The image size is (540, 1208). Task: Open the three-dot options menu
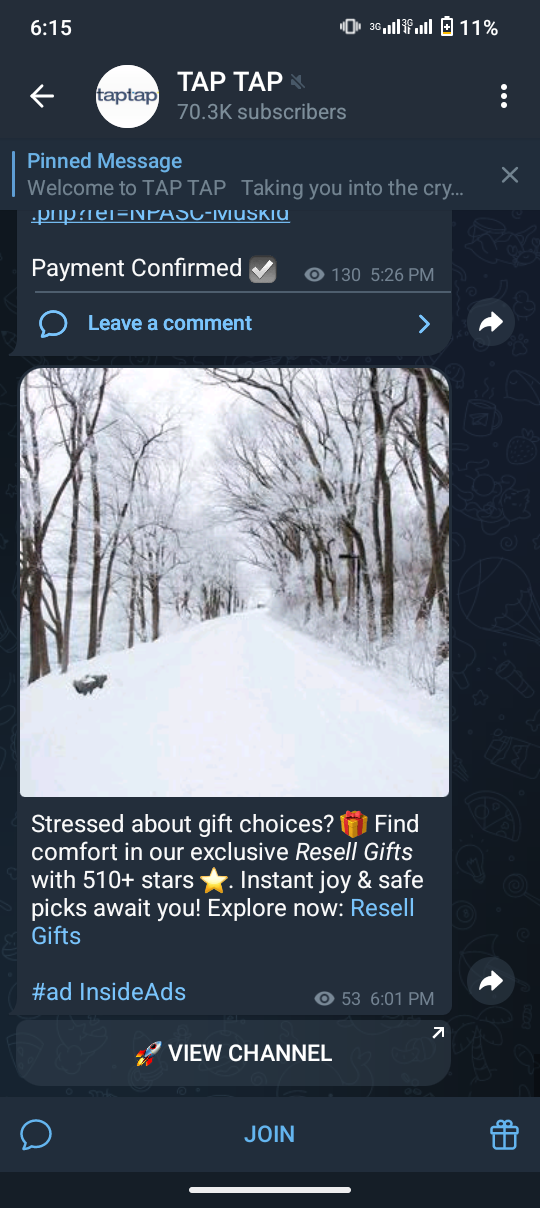tap(503, 96)
